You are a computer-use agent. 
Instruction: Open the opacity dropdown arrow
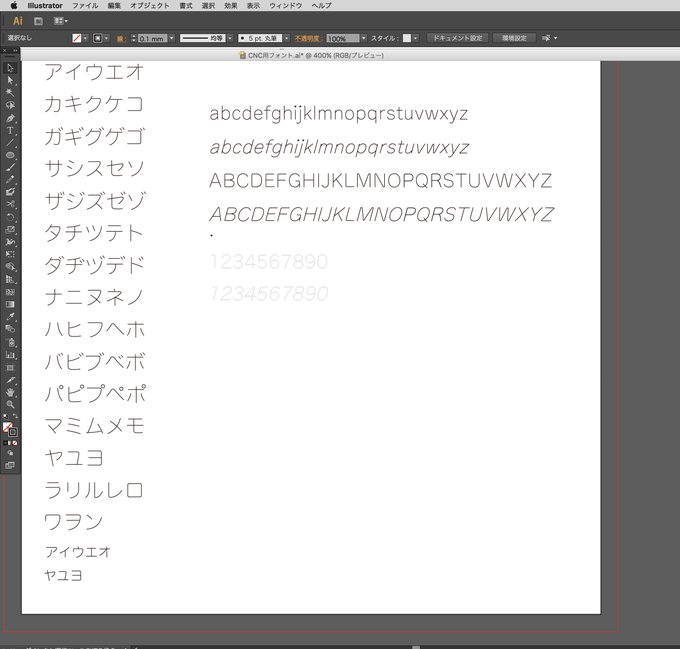pos(363,38)
